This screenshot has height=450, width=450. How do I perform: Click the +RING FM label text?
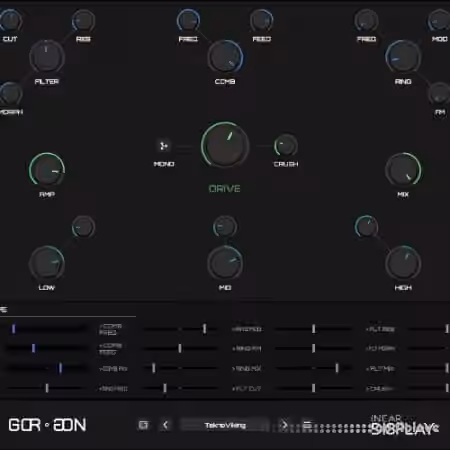pos(246,349)
